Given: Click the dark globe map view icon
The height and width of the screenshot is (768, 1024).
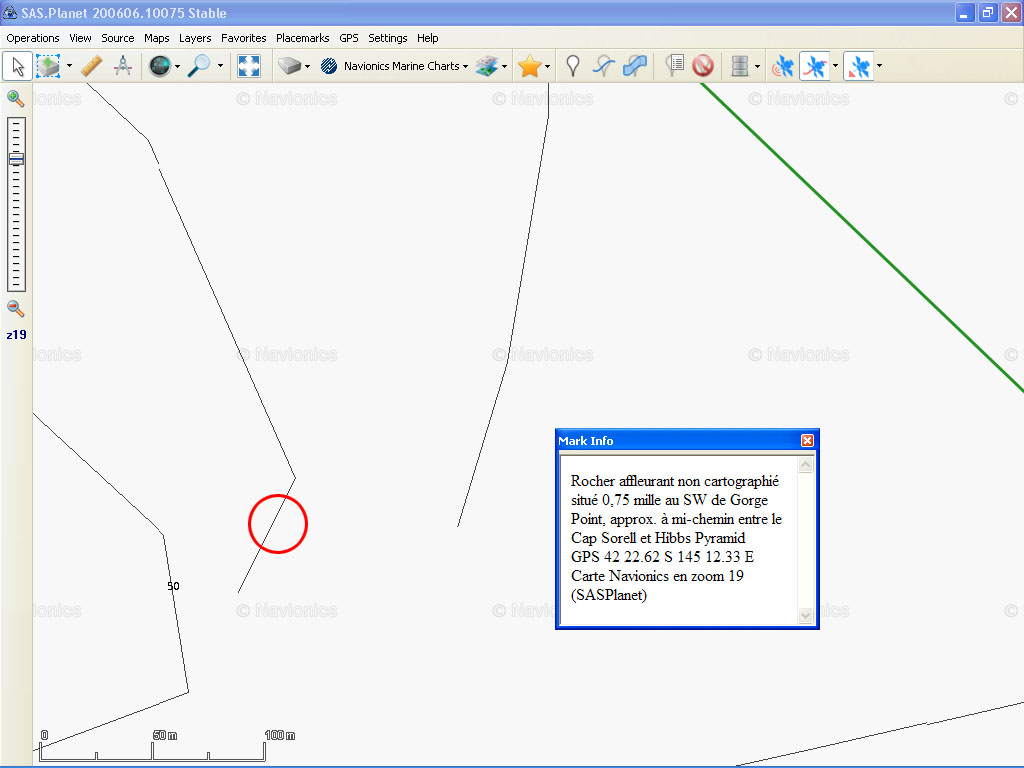Looking at the screenshot, I should pos(159,66).
